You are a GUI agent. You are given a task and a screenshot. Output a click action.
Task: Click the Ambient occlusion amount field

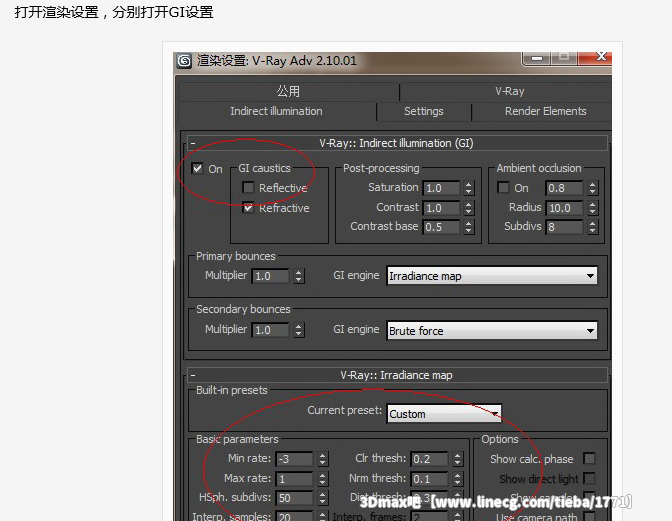(564, 188)
